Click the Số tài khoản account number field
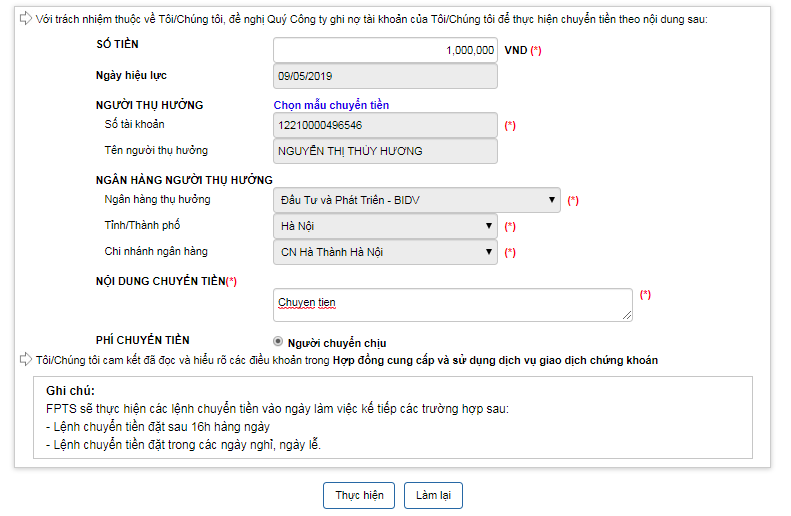 [385, 125]
